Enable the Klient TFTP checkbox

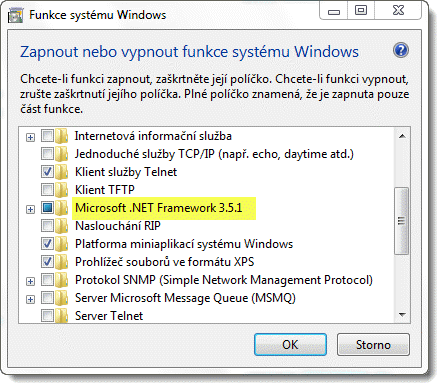click(x=47, y=190)
